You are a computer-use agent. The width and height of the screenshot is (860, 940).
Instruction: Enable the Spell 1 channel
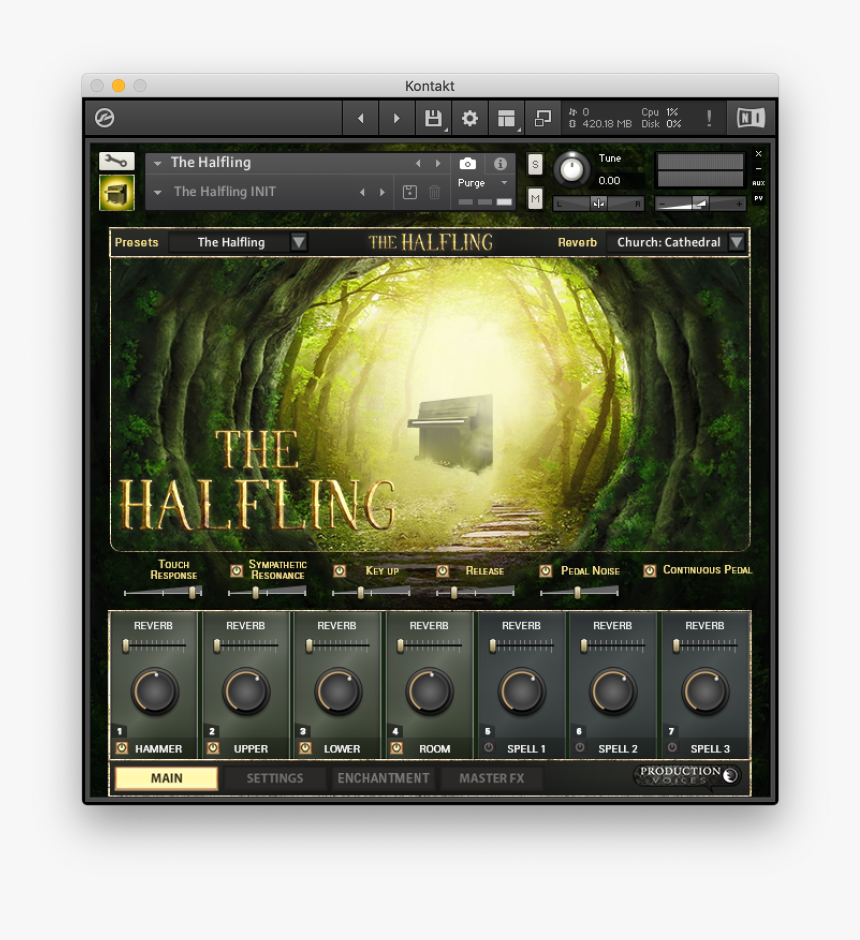point(488,748)
